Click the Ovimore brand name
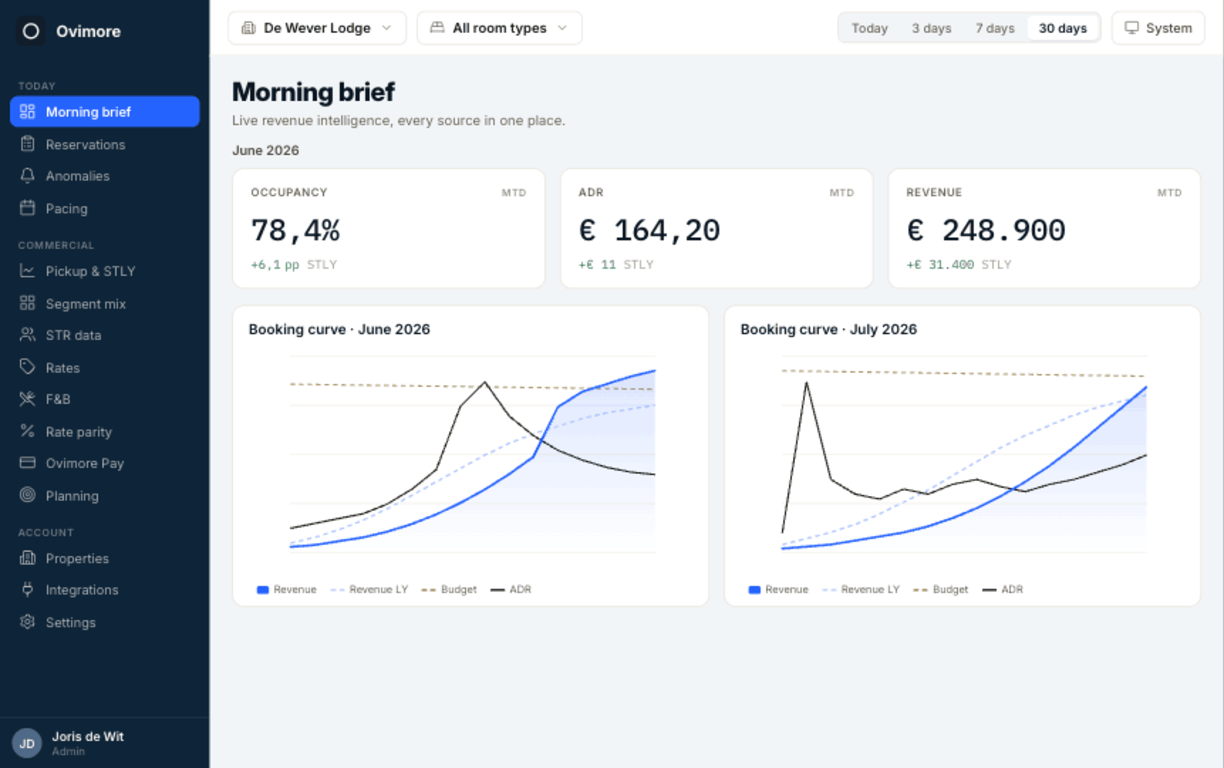This screenshot has height=768, width=1224. pos(89,31)
